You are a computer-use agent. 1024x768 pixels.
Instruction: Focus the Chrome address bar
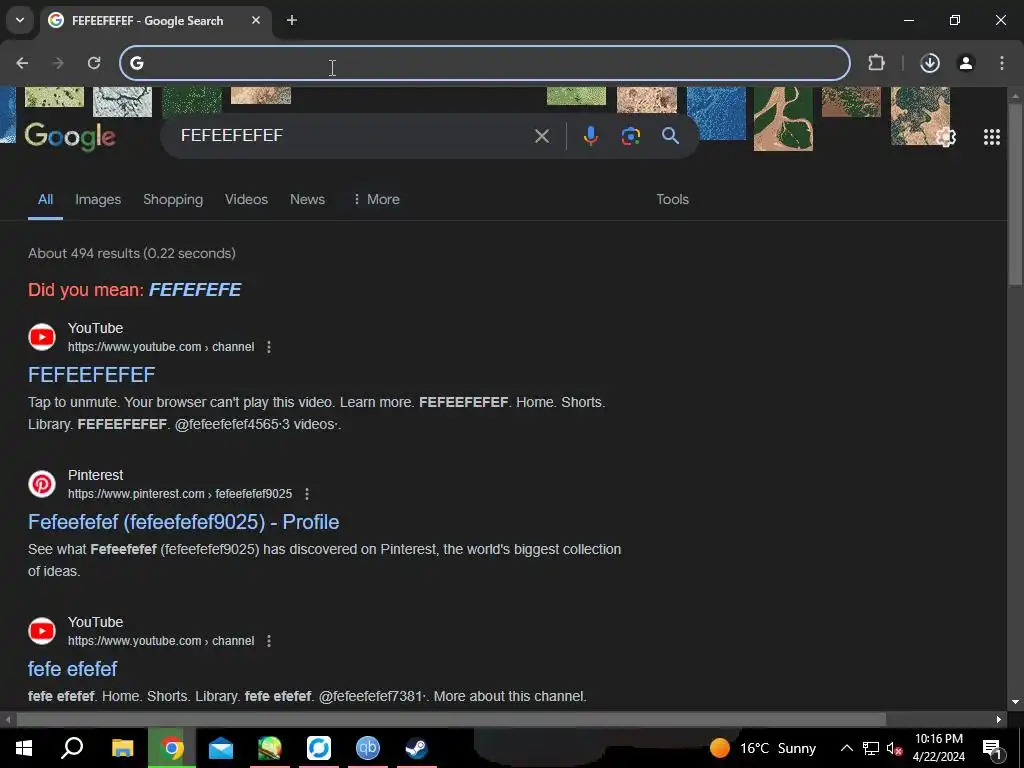click(485, 63)
